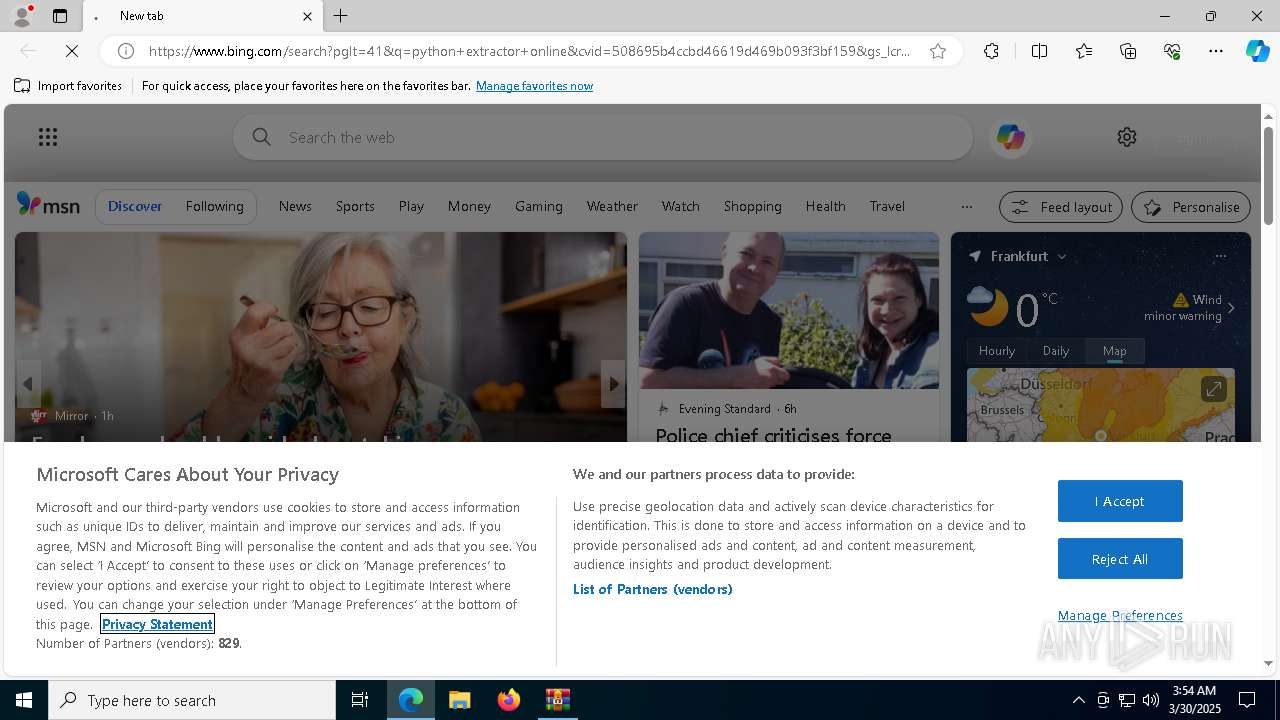The width and height of the screenshot is (1280, 720).
Task: Open weather card more options
Action: [x=1220, y=256]
